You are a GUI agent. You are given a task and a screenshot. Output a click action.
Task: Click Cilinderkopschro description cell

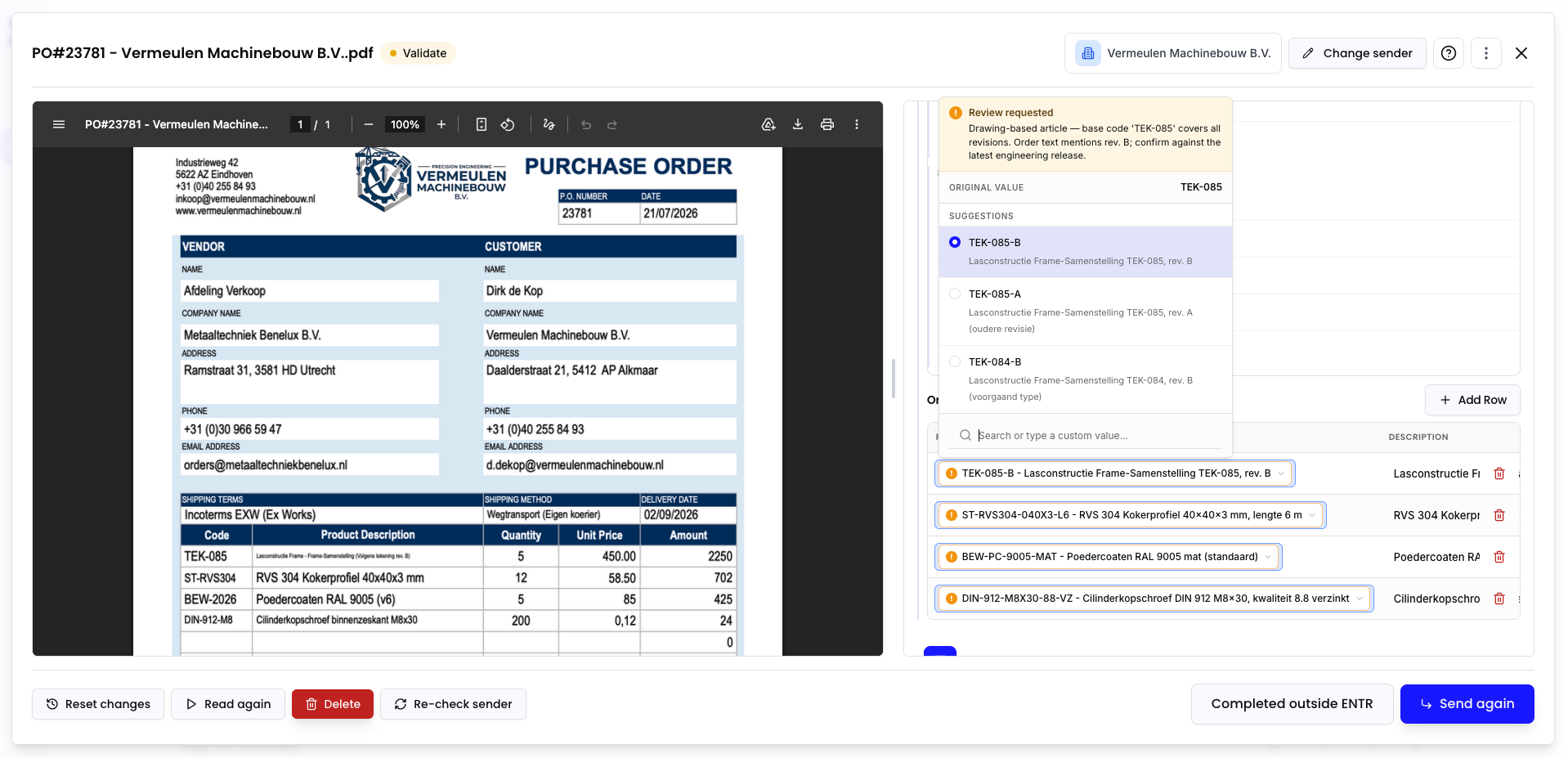(x=1436, y=599)
